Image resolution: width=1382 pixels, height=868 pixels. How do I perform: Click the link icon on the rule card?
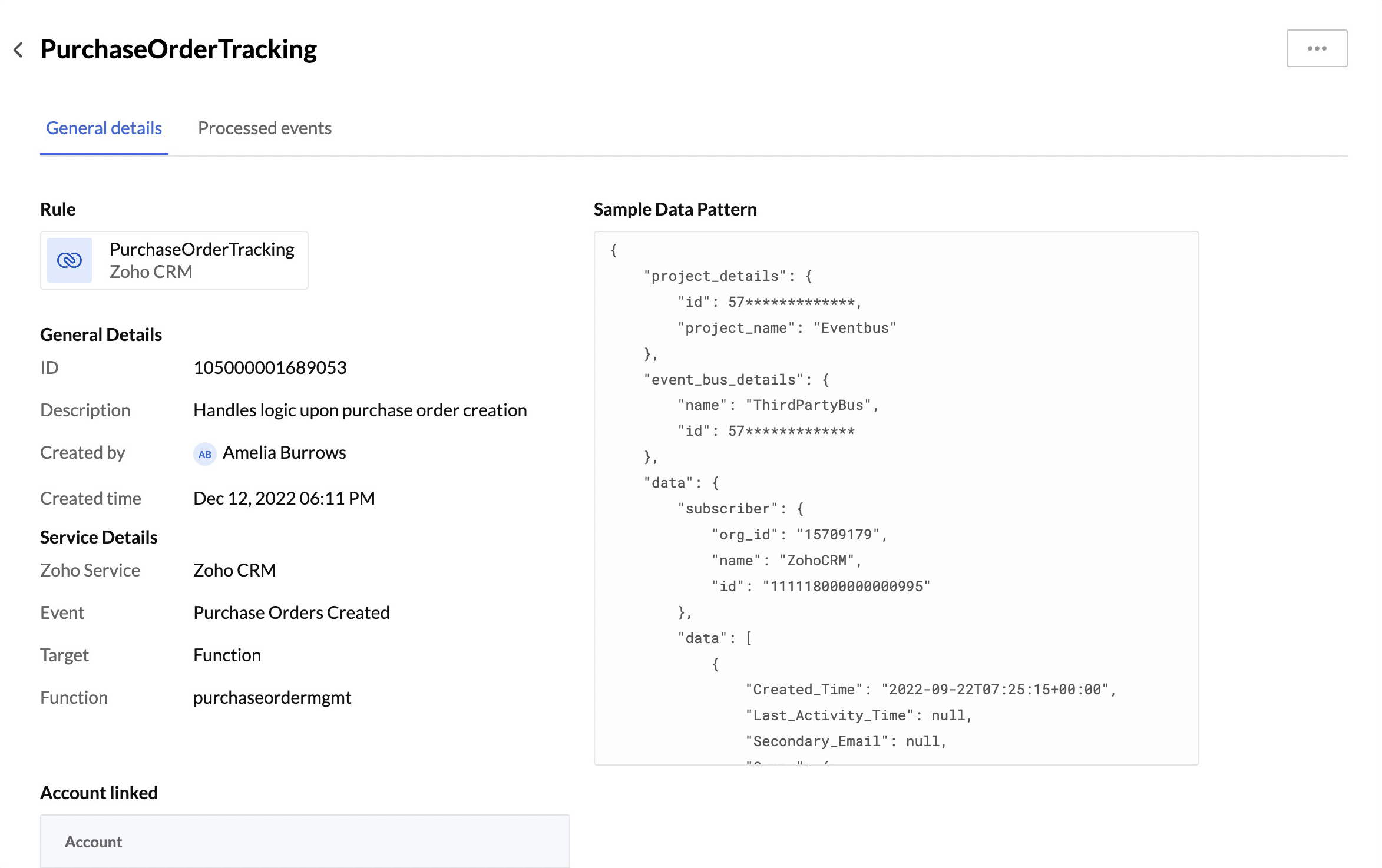[x=69, y=260]
